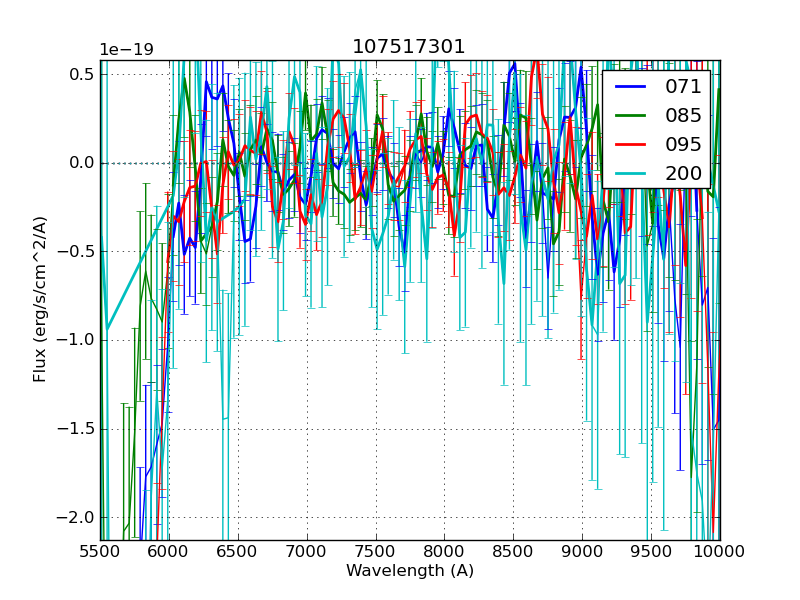Click the Flux y-axis label
The image size is (800, 600).
(x=40, y=300)
